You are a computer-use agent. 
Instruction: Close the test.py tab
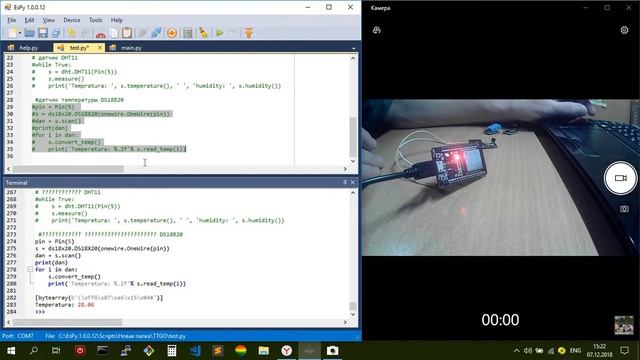(100, 48)
